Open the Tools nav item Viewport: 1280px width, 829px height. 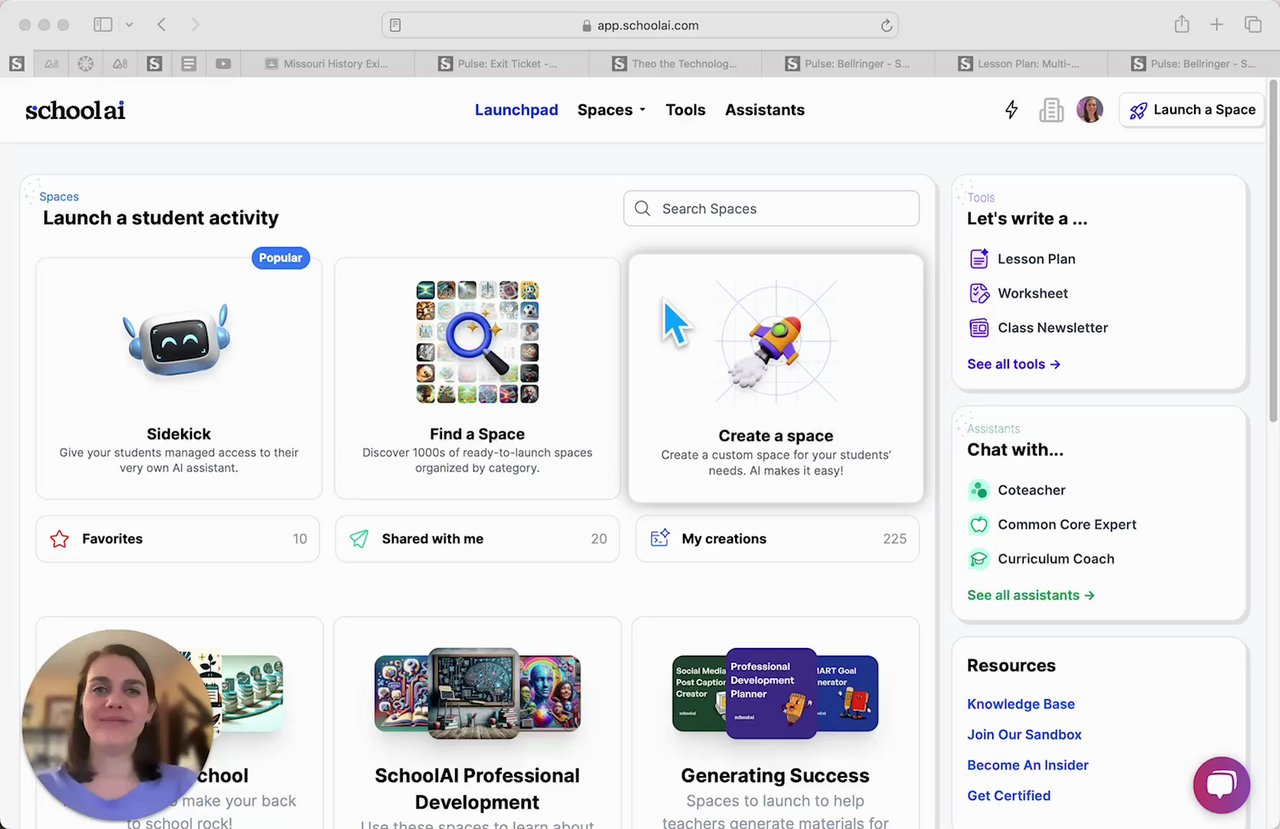pos(685,110)
